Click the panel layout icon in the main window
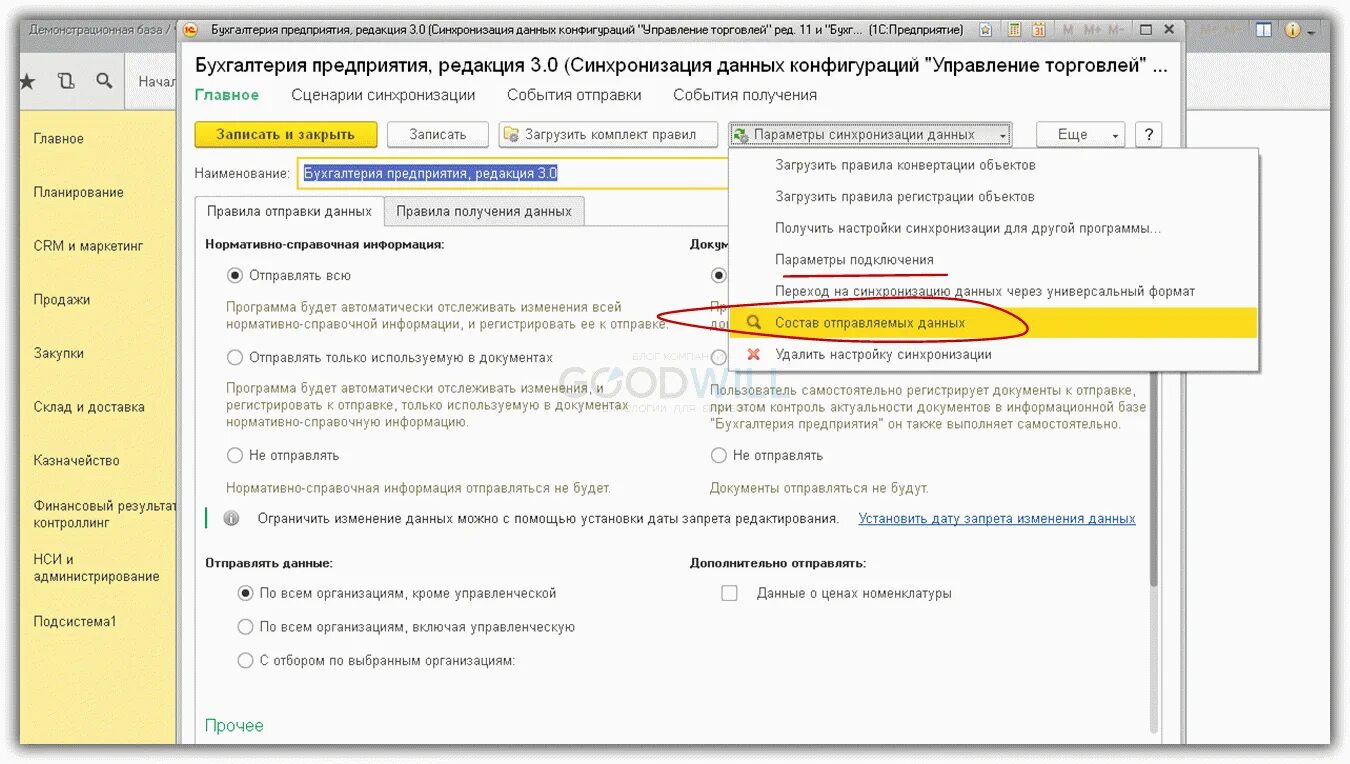 1265,30
